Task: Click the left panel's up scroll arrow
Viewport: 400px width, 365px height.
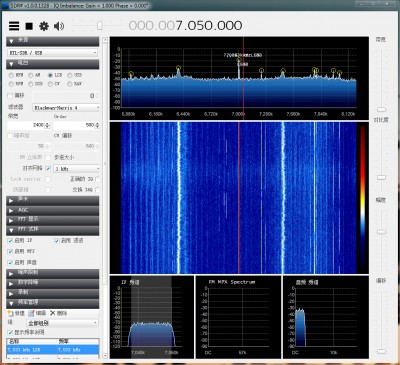Action: pyautogui.click(x=105, y=40)
